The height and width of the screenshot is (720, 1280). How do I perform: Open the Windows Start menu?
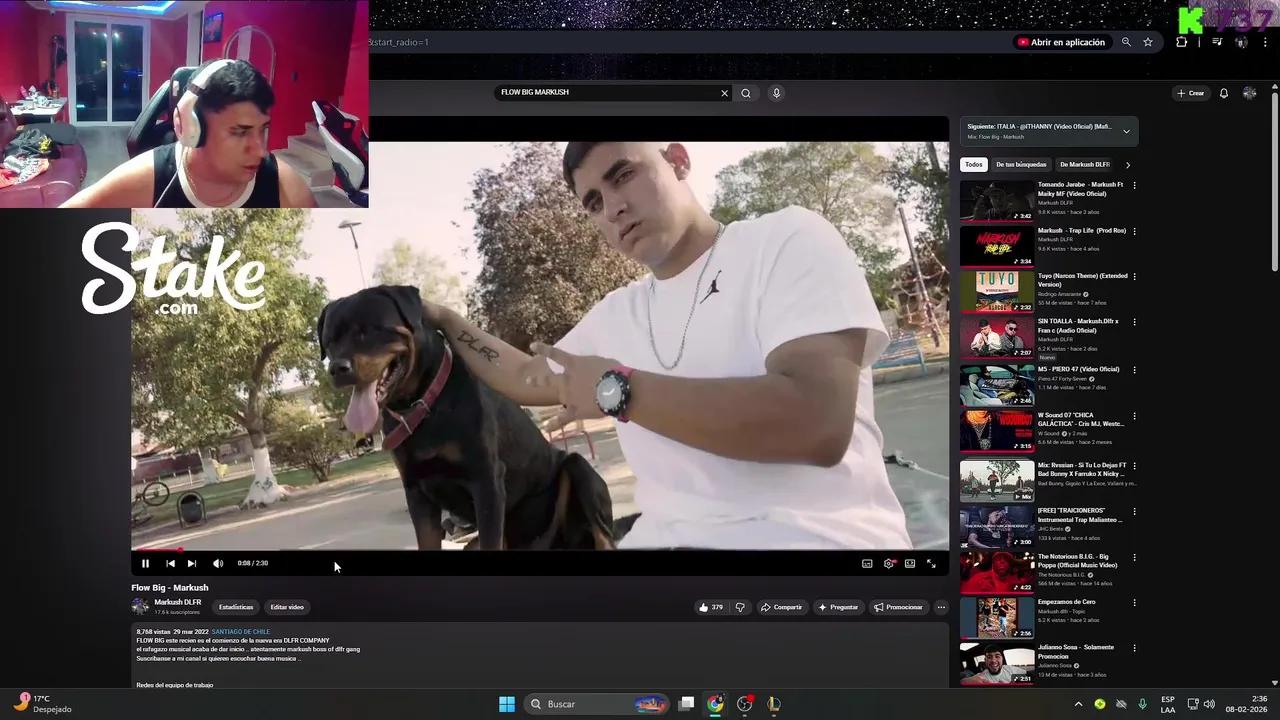[x=507, y=704]
